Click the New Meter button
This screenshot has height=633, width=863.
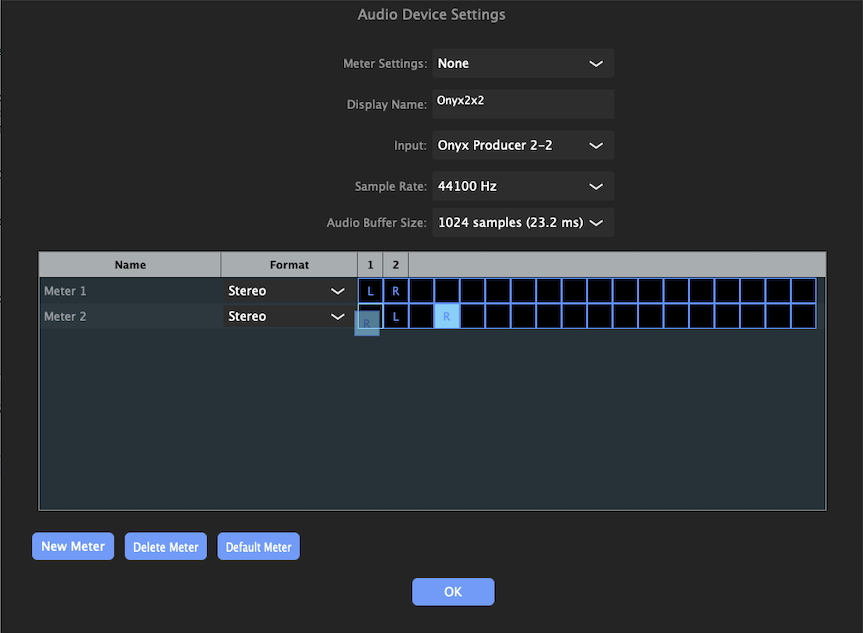coord(73,546)
